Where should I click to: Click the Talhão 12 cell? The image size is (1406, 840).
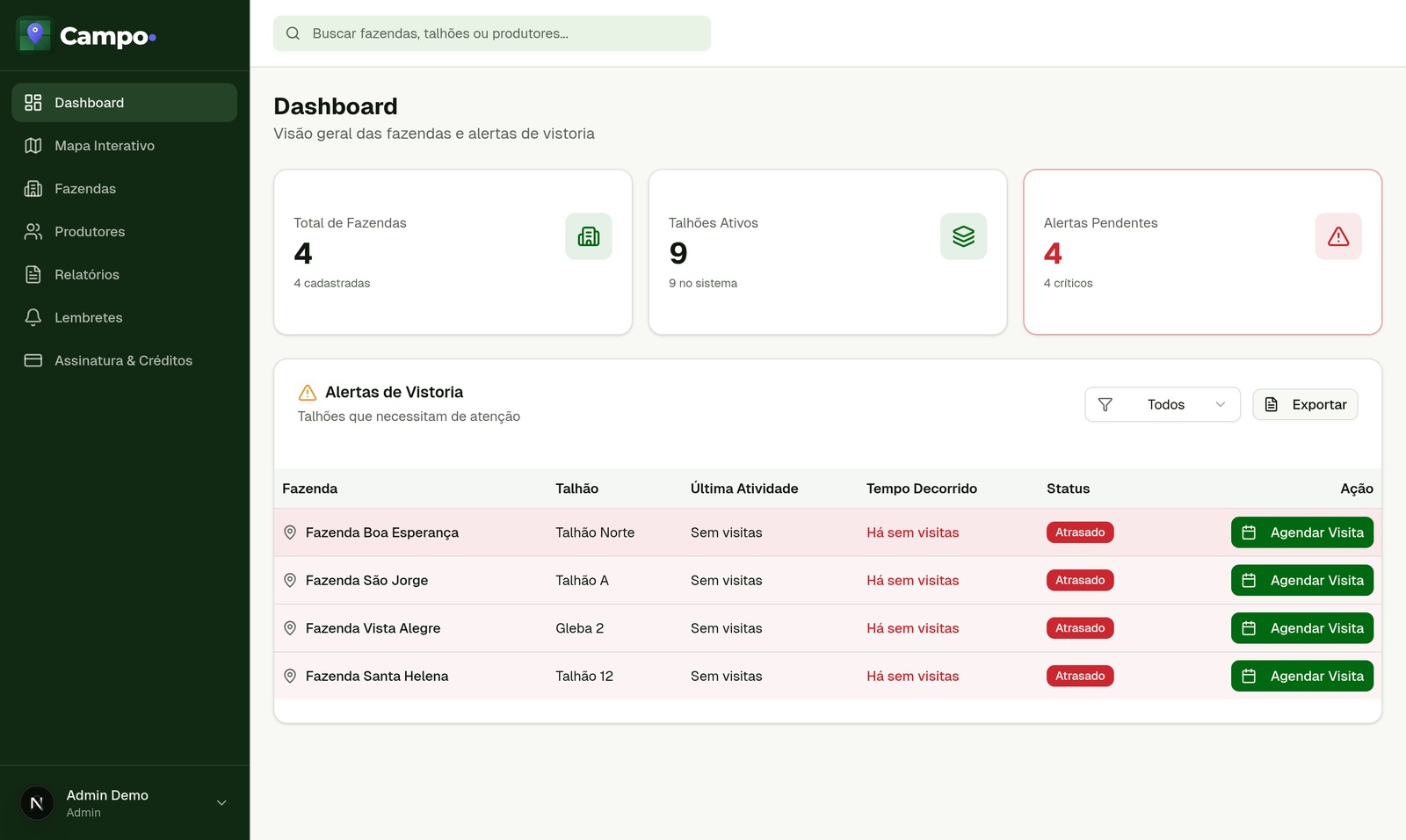(x=584, y=677)
